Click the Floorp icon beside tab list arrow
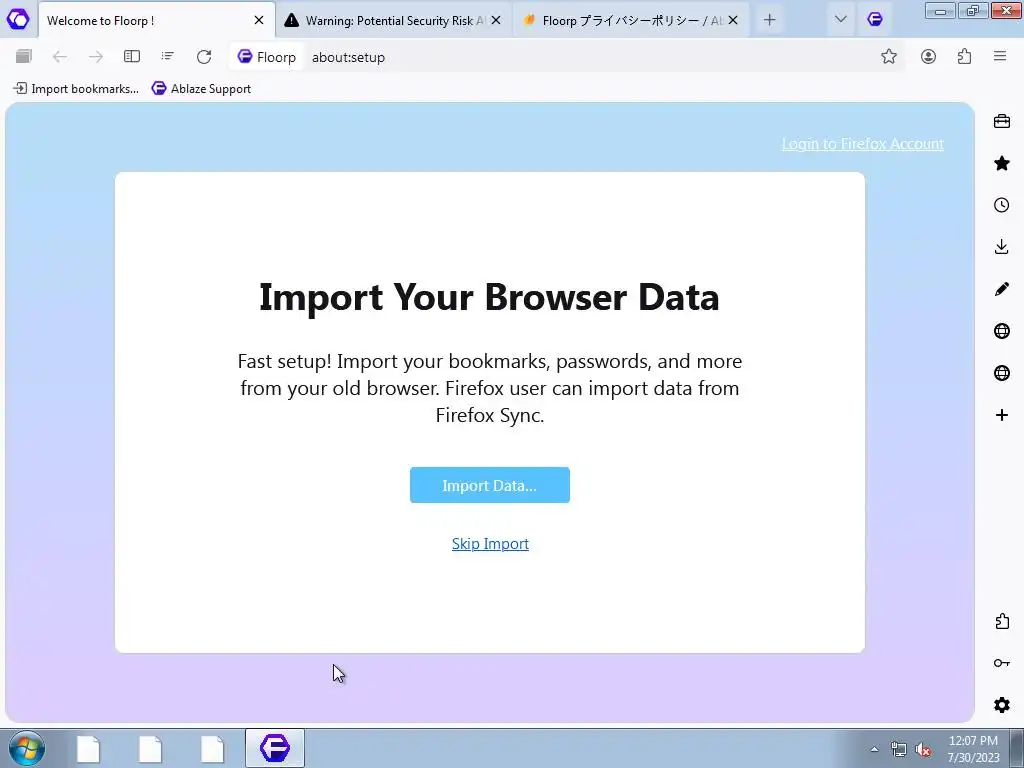 tap(875, 20)
